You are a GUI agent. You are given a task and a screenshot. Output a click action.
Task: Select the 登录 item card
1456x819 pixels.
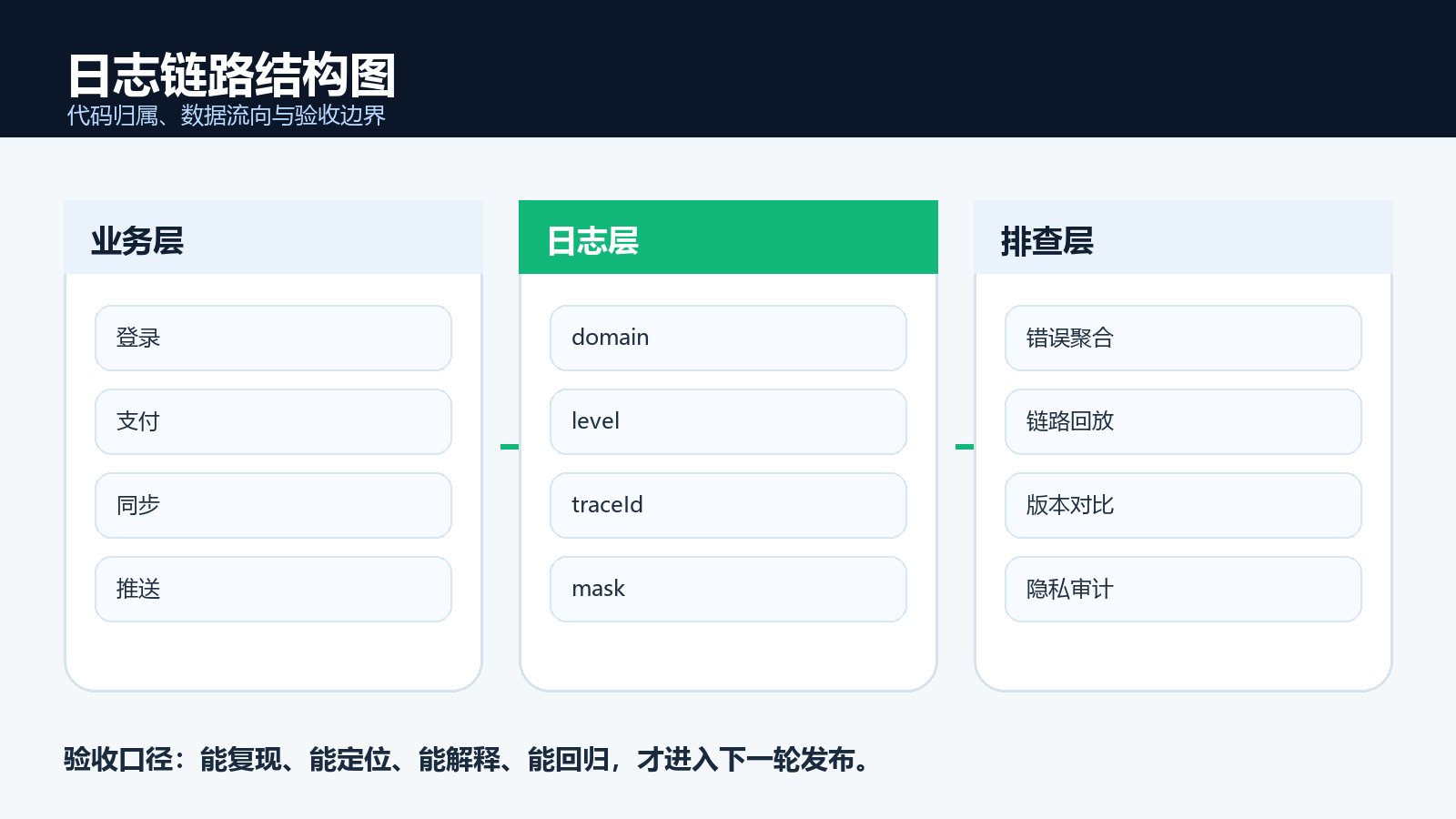coord(273,338)
